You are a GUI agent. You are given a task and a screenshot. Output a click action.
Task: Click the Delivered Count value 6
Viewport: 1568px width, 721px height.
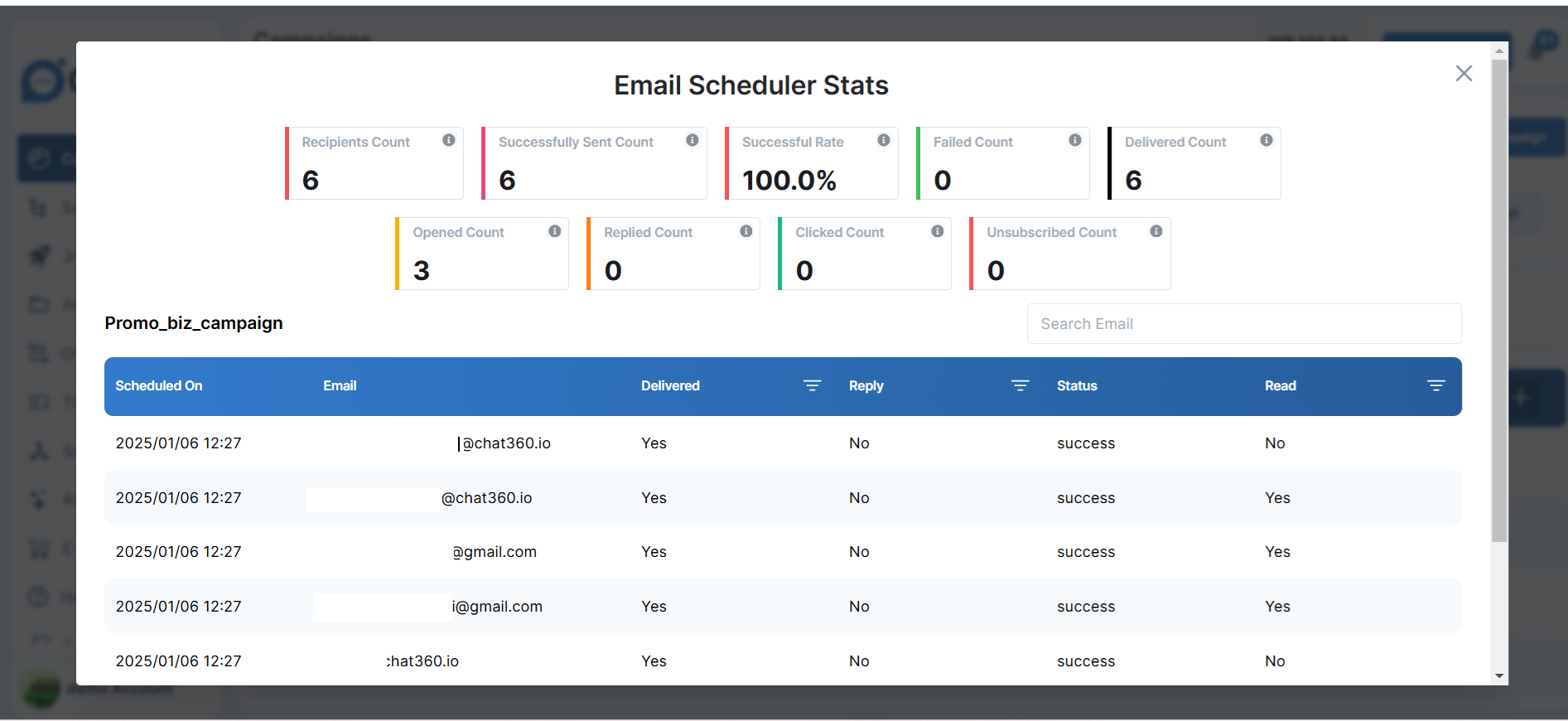click(1134, 180)
